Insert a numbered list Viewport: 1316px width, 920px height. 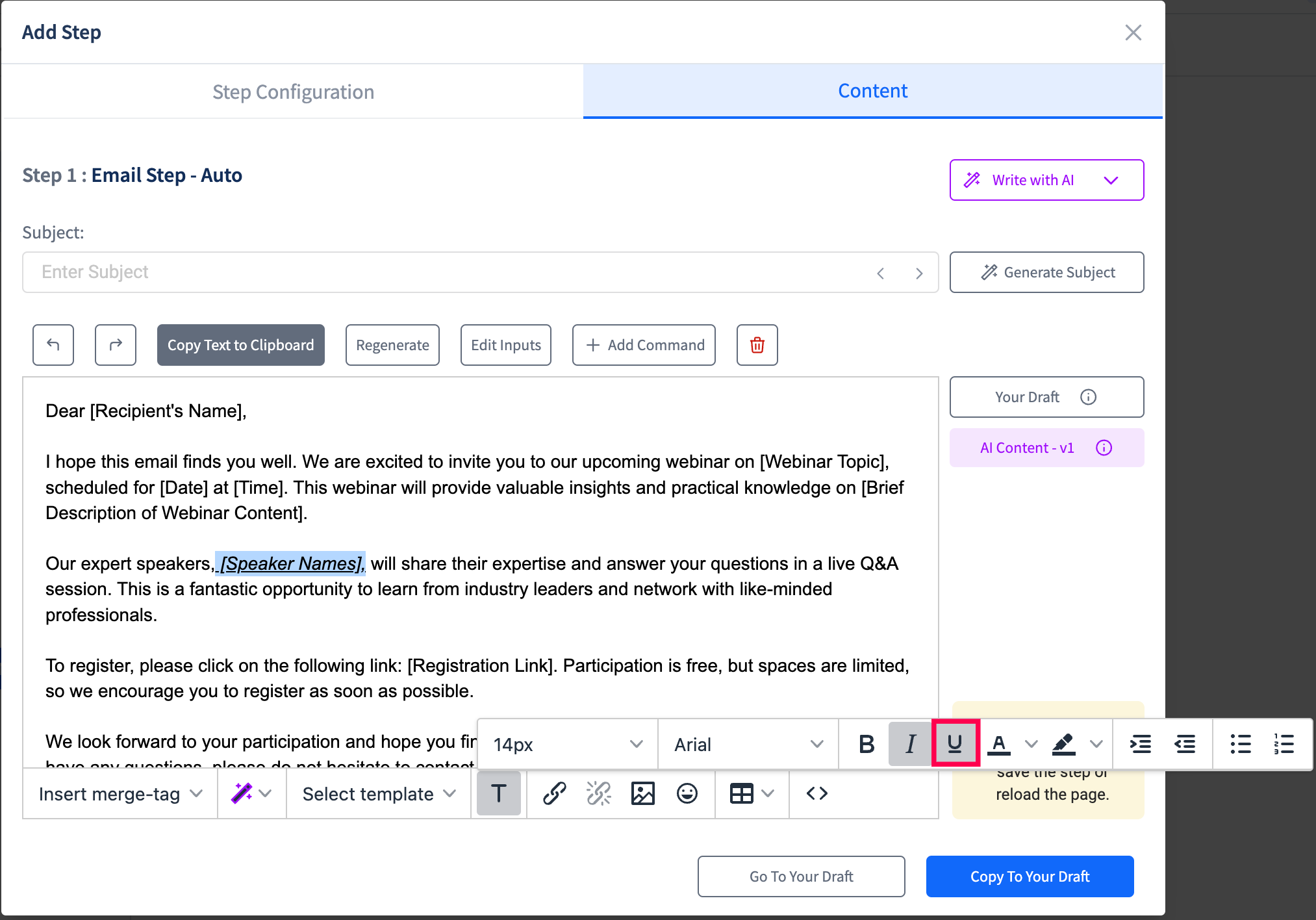(1285, 744)
